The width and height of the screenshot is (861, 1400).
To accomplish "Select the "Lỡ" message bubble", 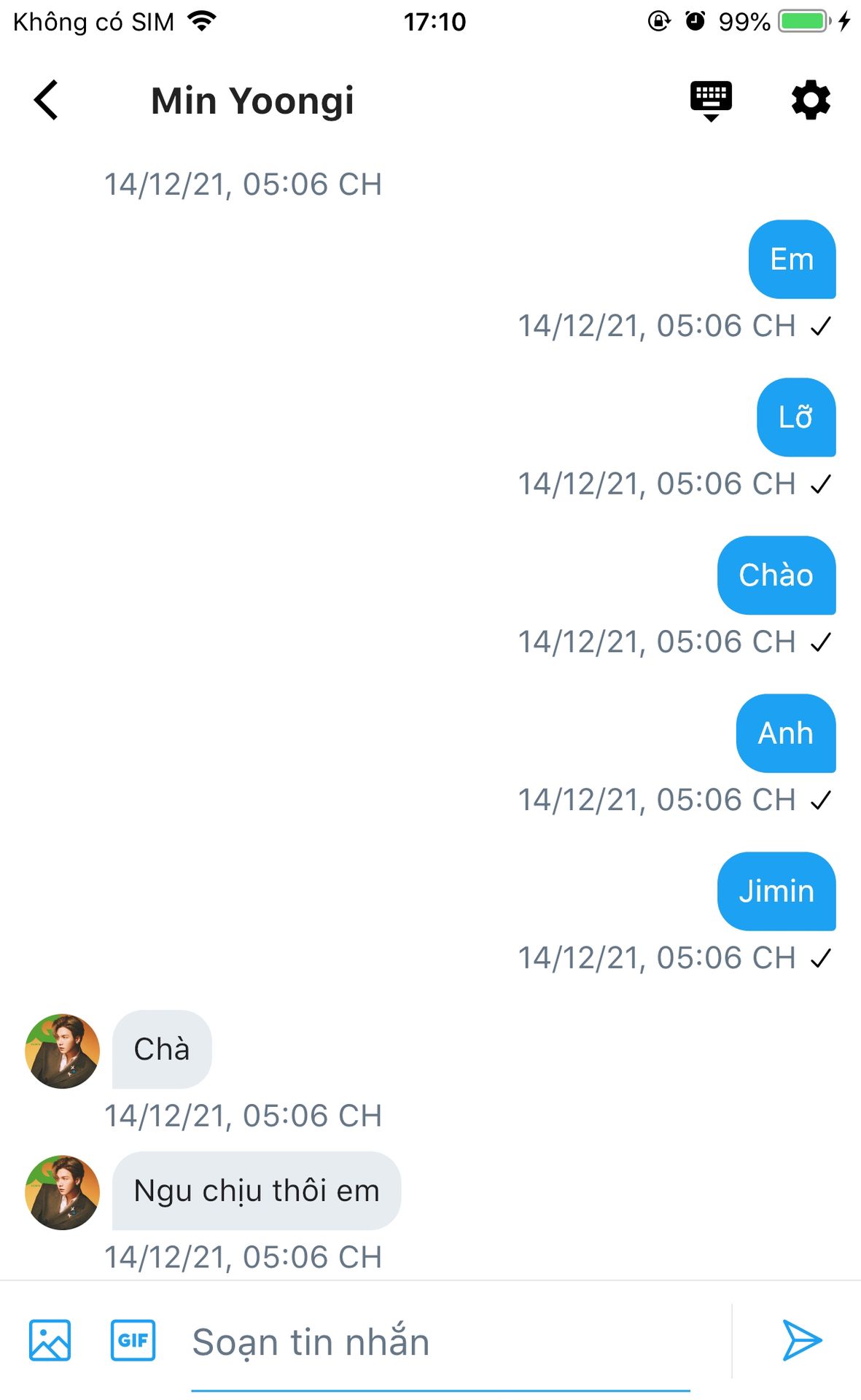I will tap(796, 417).
